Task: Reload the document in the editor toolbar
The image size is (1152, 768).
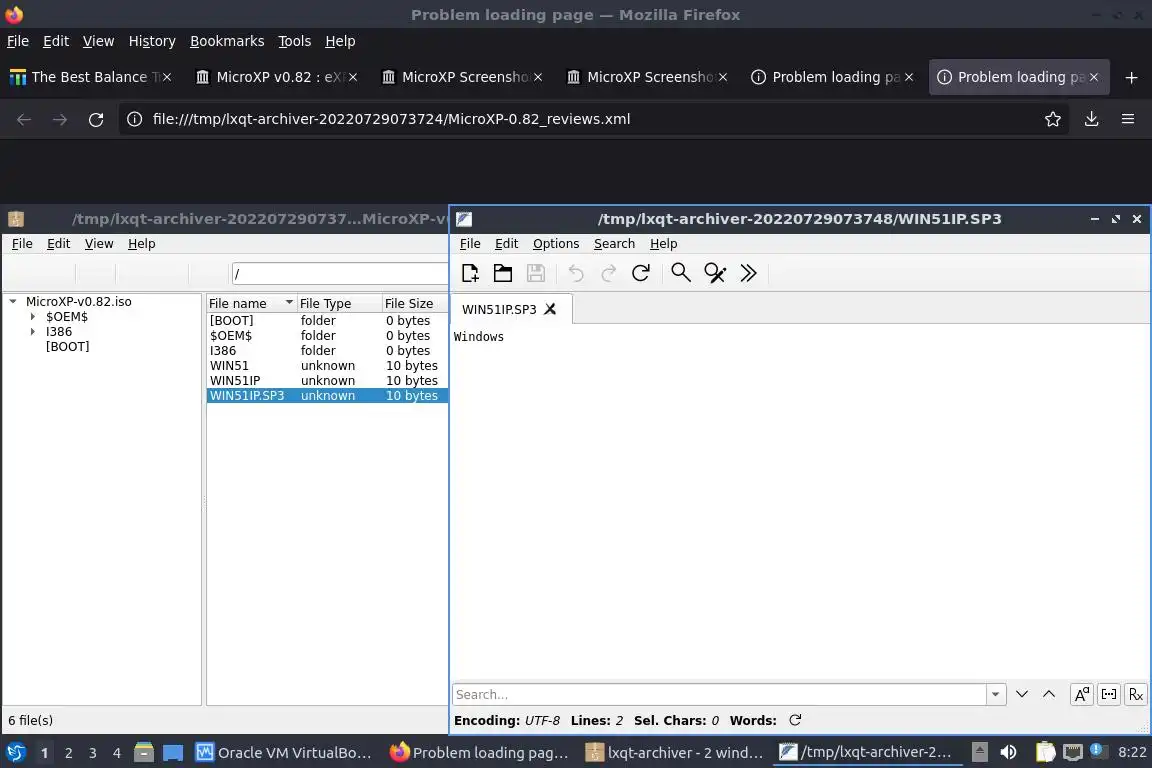Action: (641, 273)
